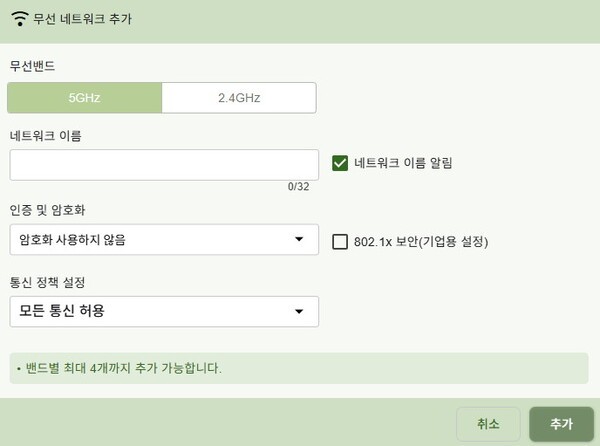Click the 통신 정책 설정 section label
The width and height of the screenshot is (600, 446).
click(47, 282)
